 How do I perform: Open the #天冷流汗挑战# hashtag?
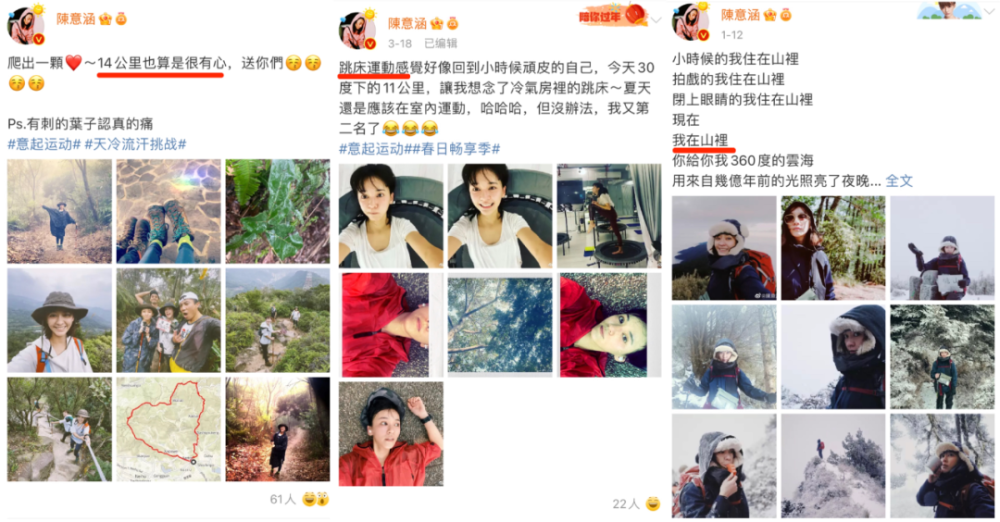point(135,144)
